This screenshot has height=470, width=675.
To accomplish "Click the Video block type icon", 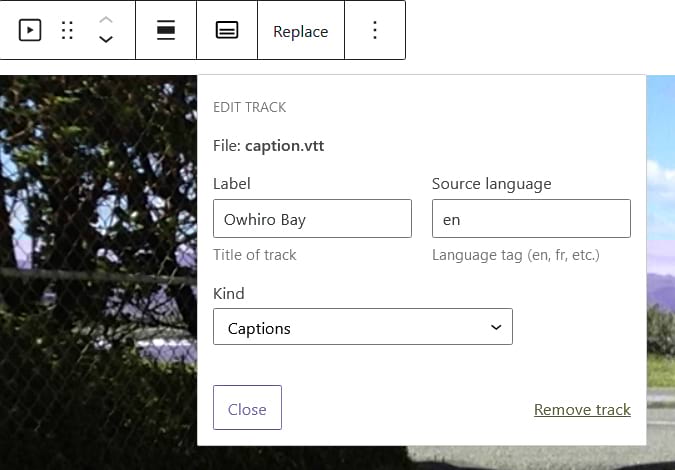I will (30, 31).
